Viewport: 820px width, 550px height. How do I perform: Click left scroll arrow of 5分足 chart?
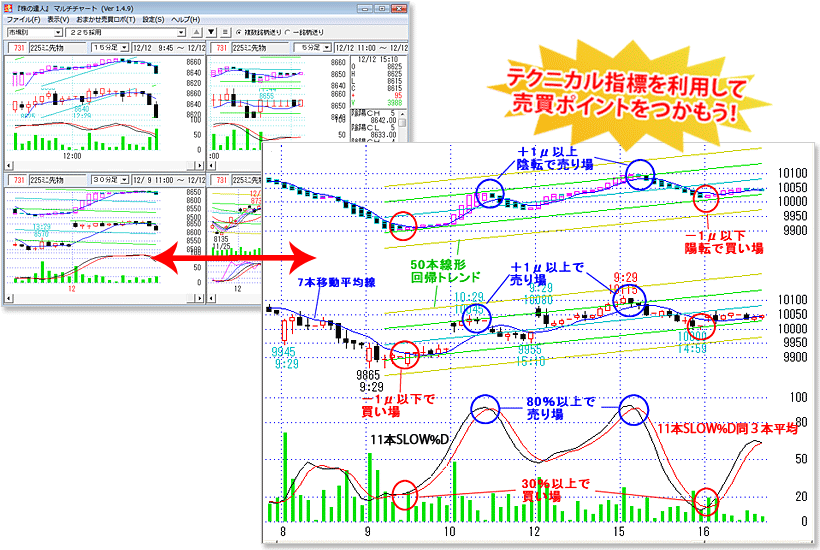(x=211, y=165)
